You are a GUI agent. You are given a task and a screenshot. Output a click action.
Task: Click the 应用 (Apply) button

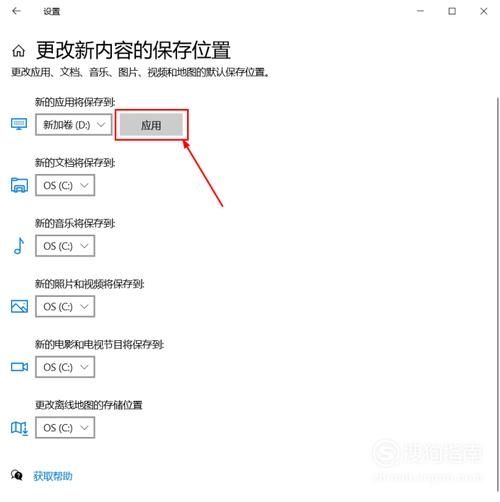(151, 125)
